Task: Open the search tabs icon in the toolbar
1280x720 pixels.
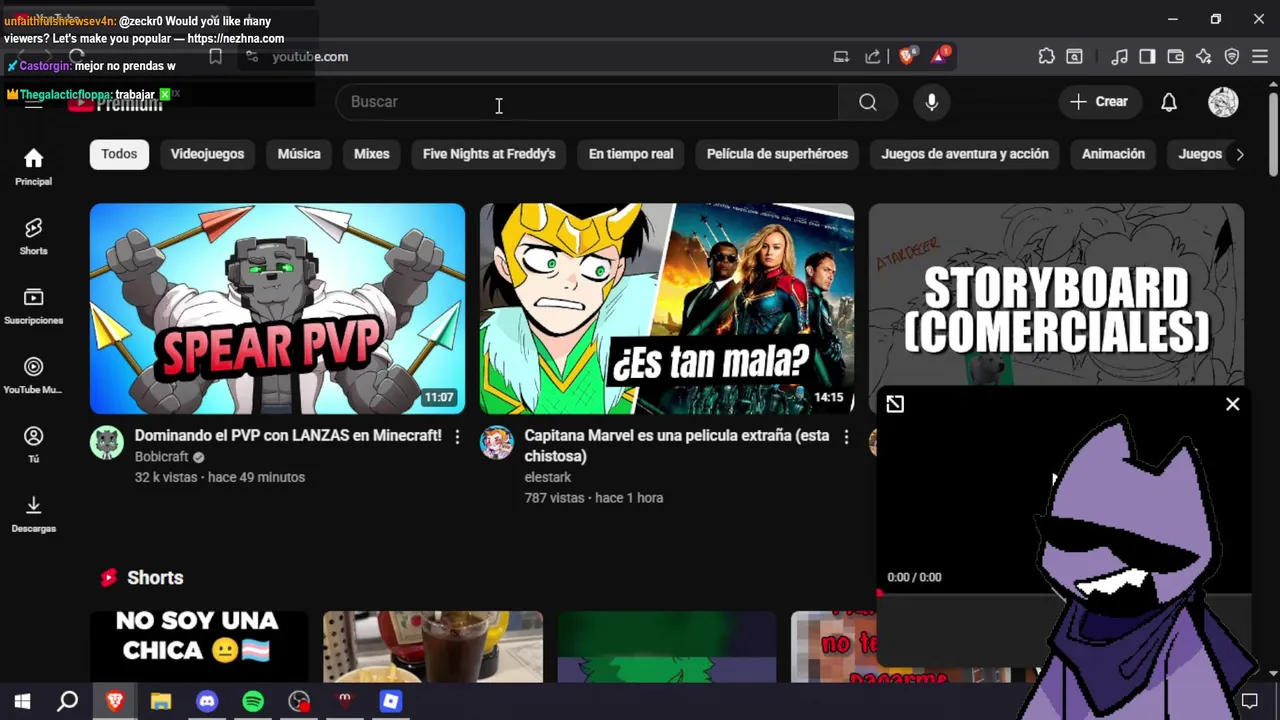Action: coord(1074,57)
